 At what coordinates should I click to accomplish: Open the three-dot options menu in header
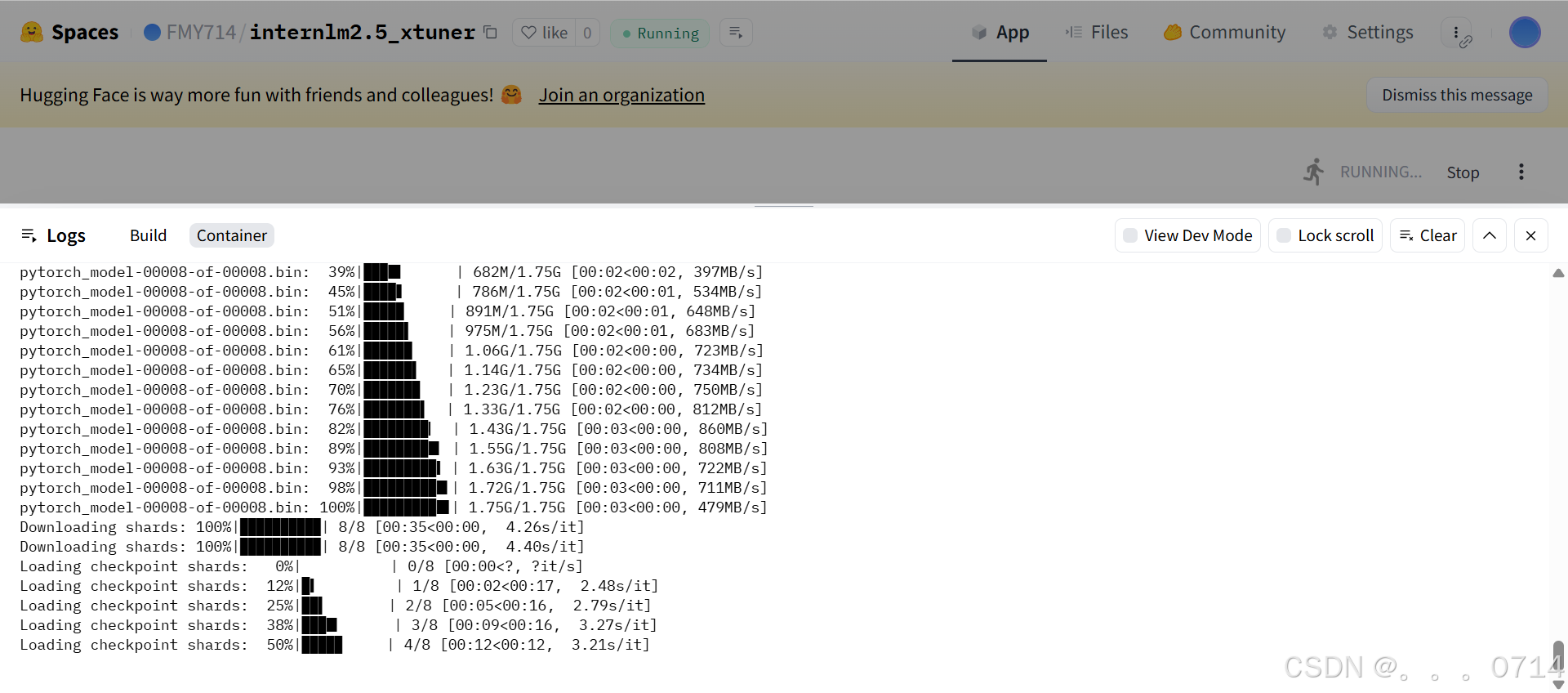(x=1456, y=33)
